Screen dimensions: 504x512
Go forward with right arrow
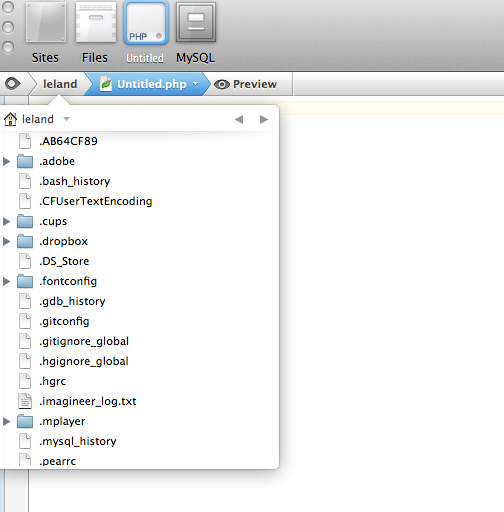(264, 119)
